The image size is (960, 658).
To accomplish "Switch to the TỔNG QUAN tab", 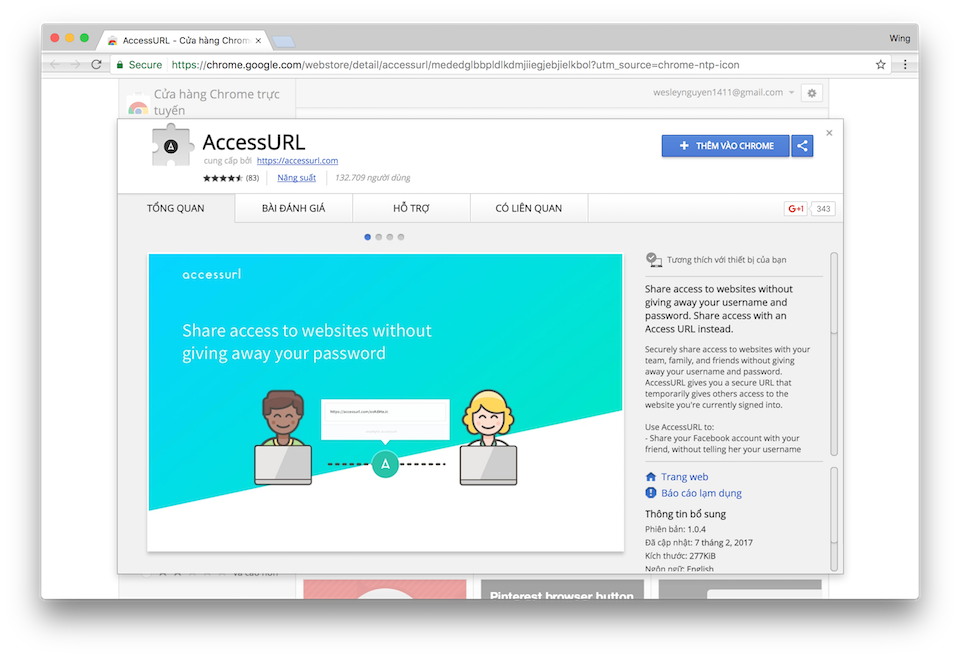I will (x=176, y=208).
